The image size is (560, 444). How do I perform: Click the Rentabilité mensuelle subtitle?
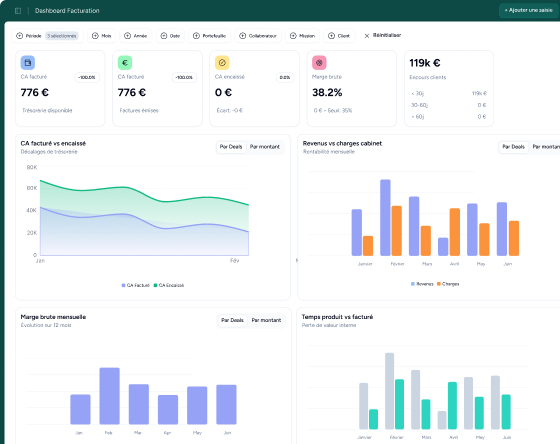coord(329,152)
